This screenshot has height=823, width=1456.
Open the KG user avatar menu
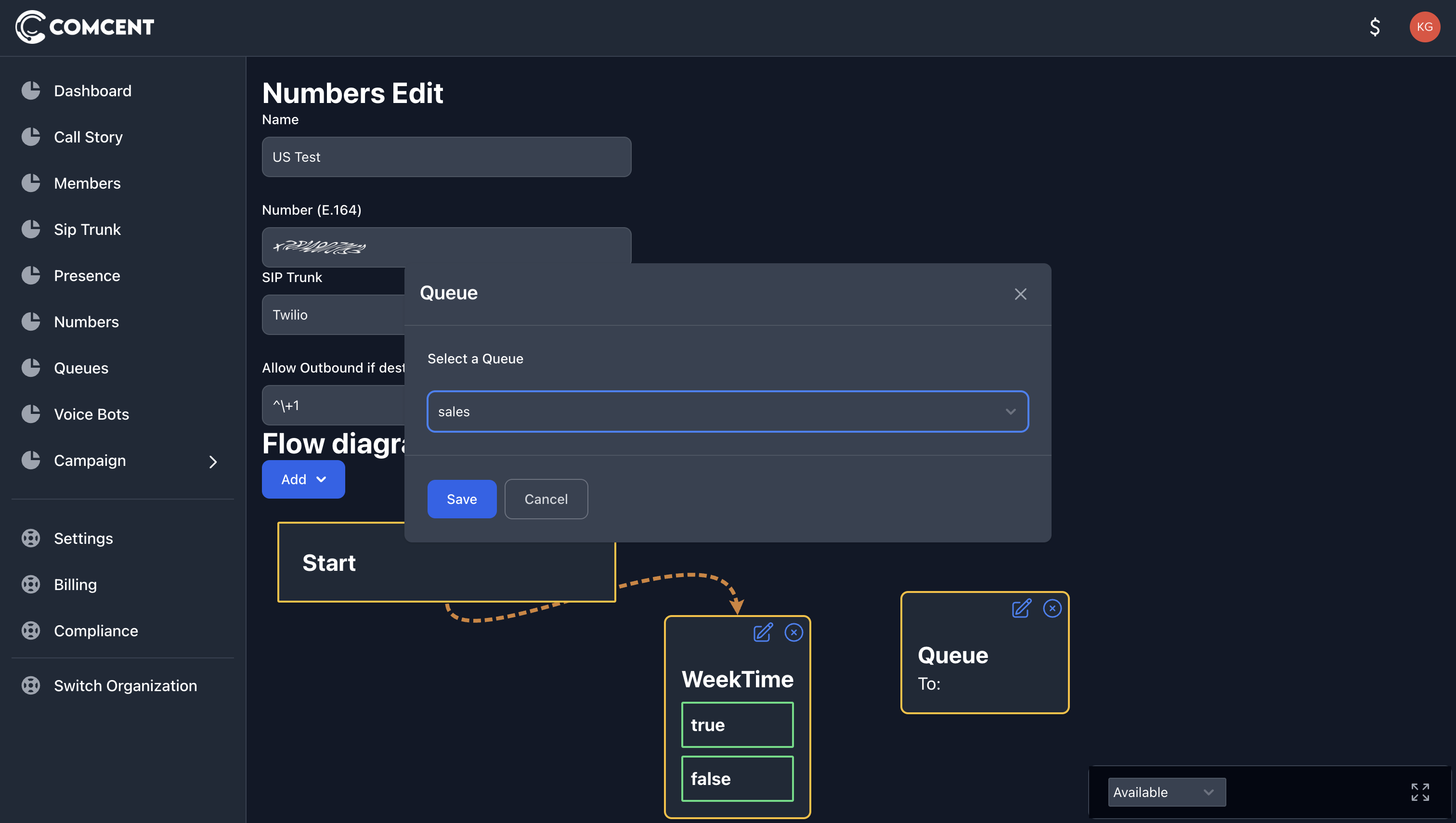click(1424, 27)
